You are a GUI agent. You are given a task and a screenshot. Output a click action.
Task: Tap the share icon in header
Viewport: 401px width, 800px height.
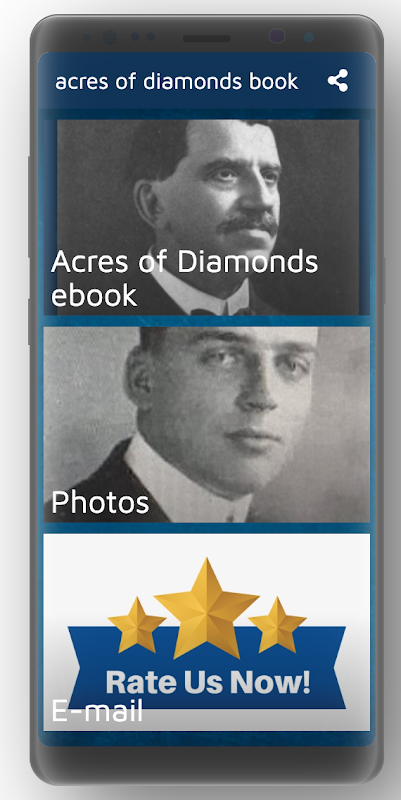pos(338,81)
